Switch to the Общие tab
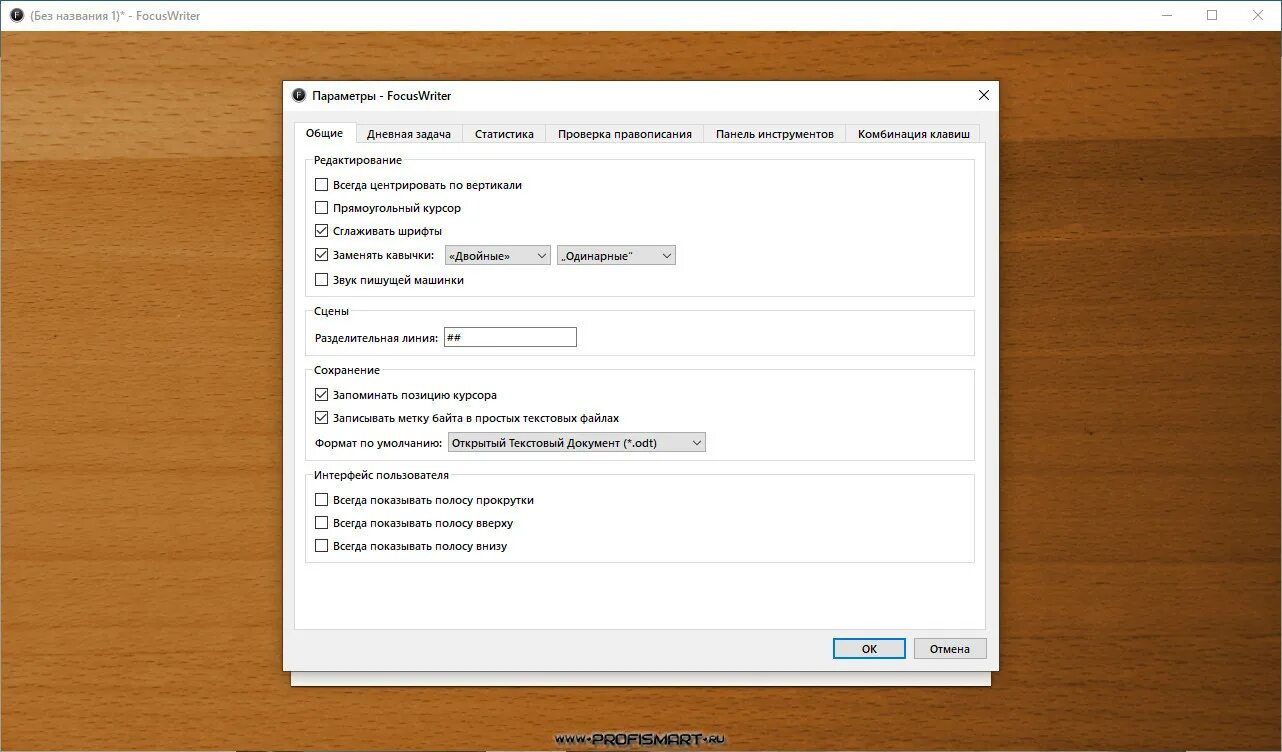Screen dimensions: 1282x752 click(324, 133)
